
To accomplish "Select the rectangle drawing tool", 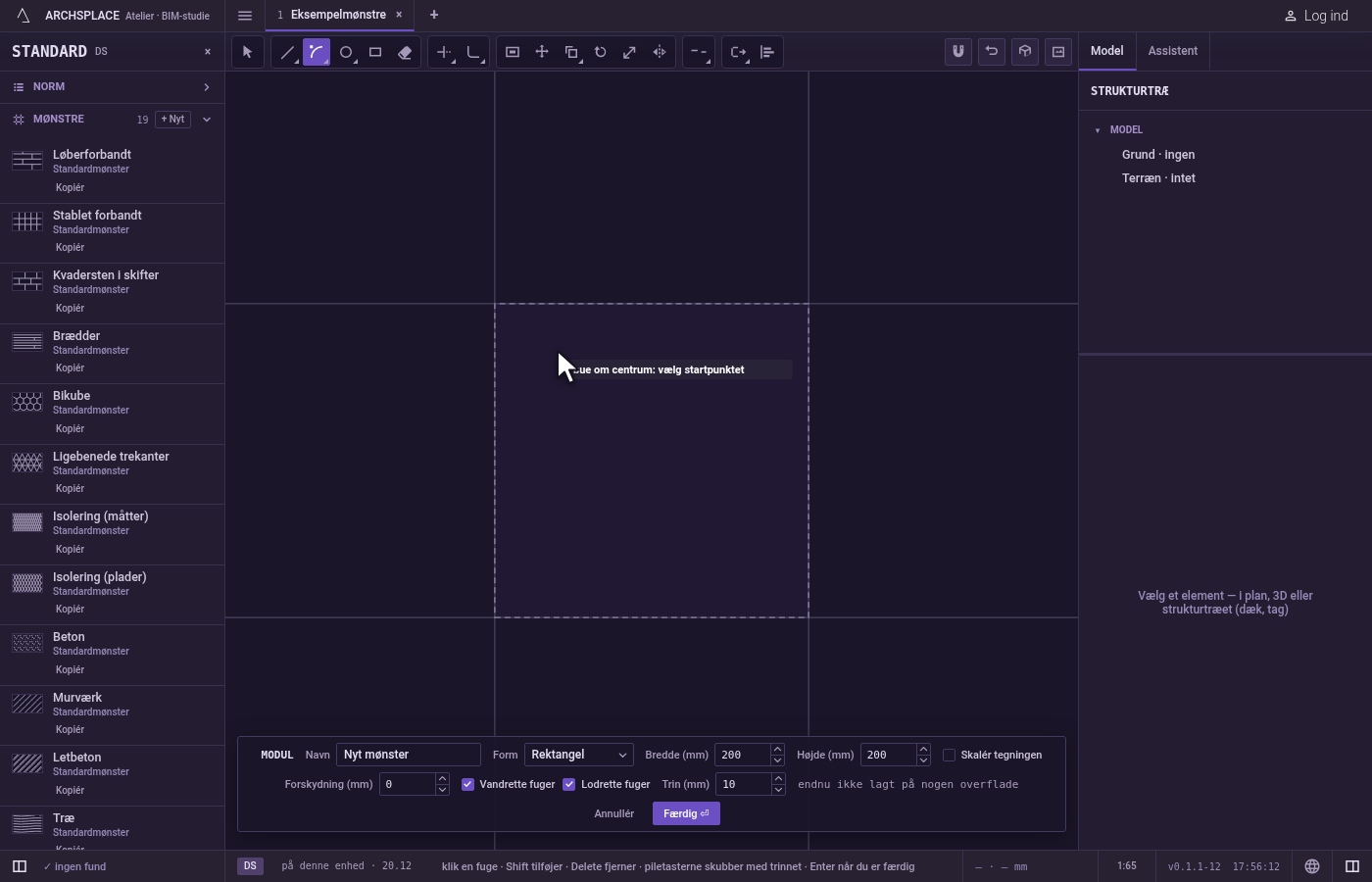I will pyautogui.click(x=375, y=52).
